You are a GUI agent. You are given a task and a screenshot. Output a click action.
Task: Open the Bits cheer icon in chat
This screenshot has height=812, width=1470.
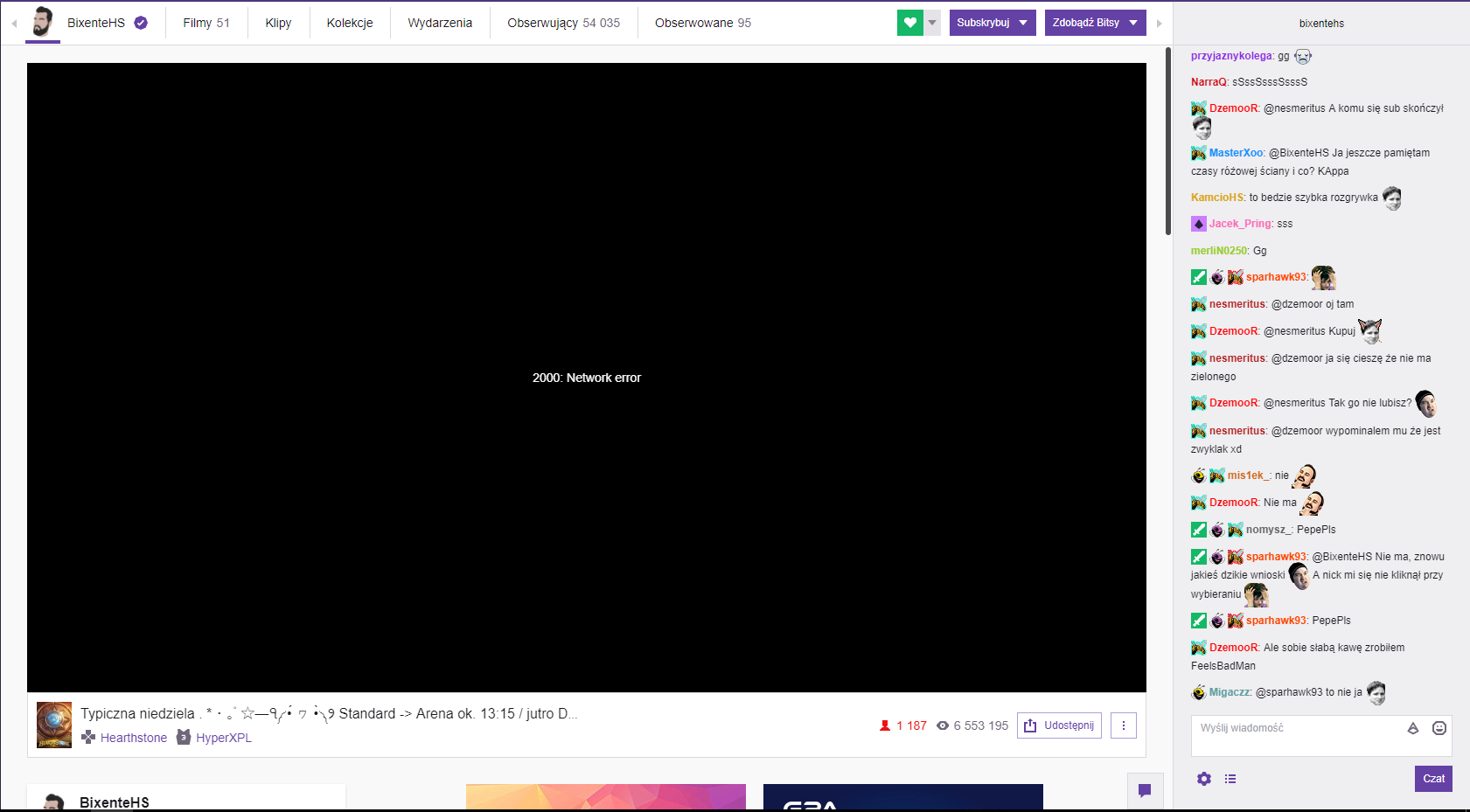(1413, 728)
